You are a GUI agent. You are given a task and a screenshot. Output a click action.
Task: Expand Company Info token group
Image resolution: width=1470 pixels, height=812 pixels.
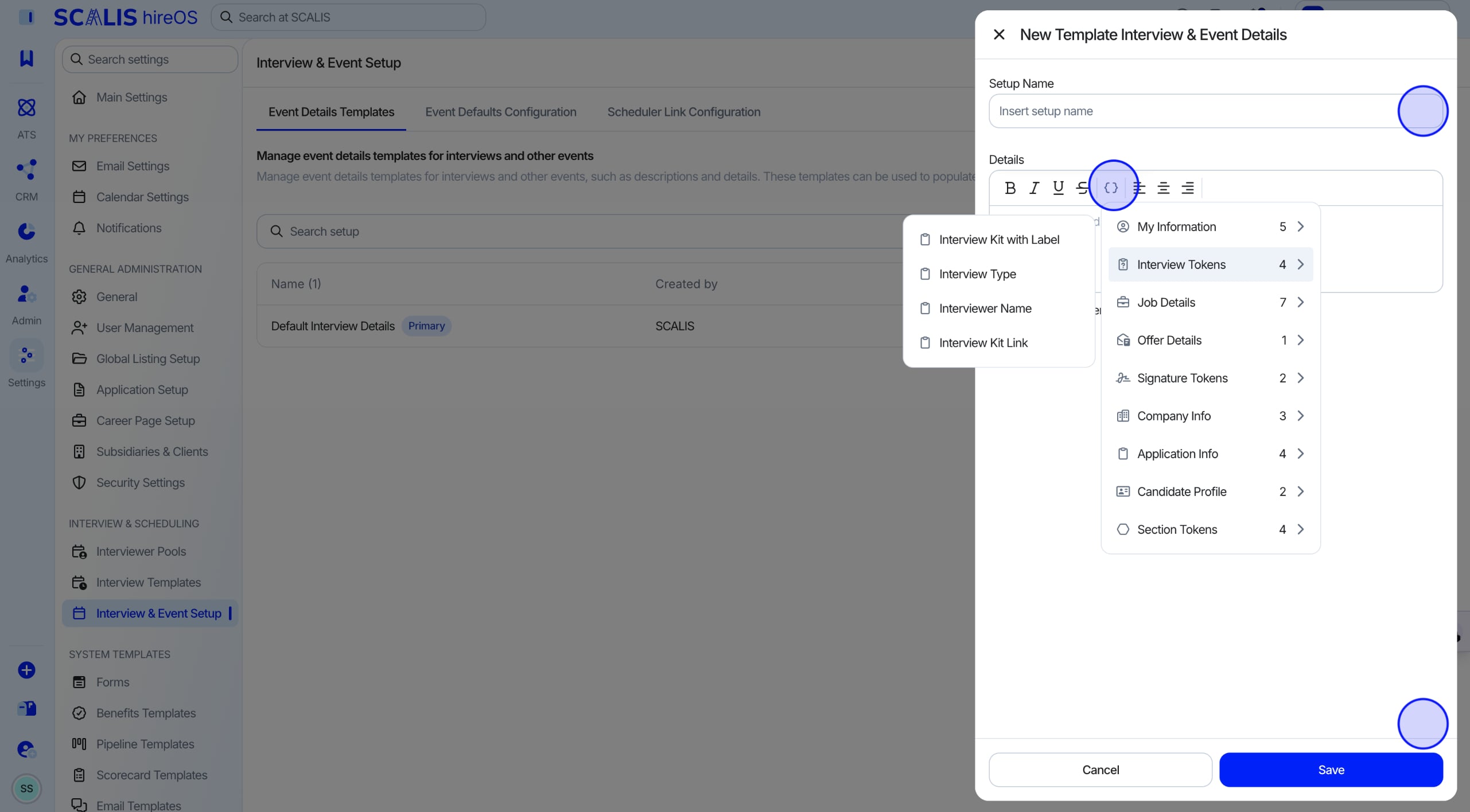1211,416
